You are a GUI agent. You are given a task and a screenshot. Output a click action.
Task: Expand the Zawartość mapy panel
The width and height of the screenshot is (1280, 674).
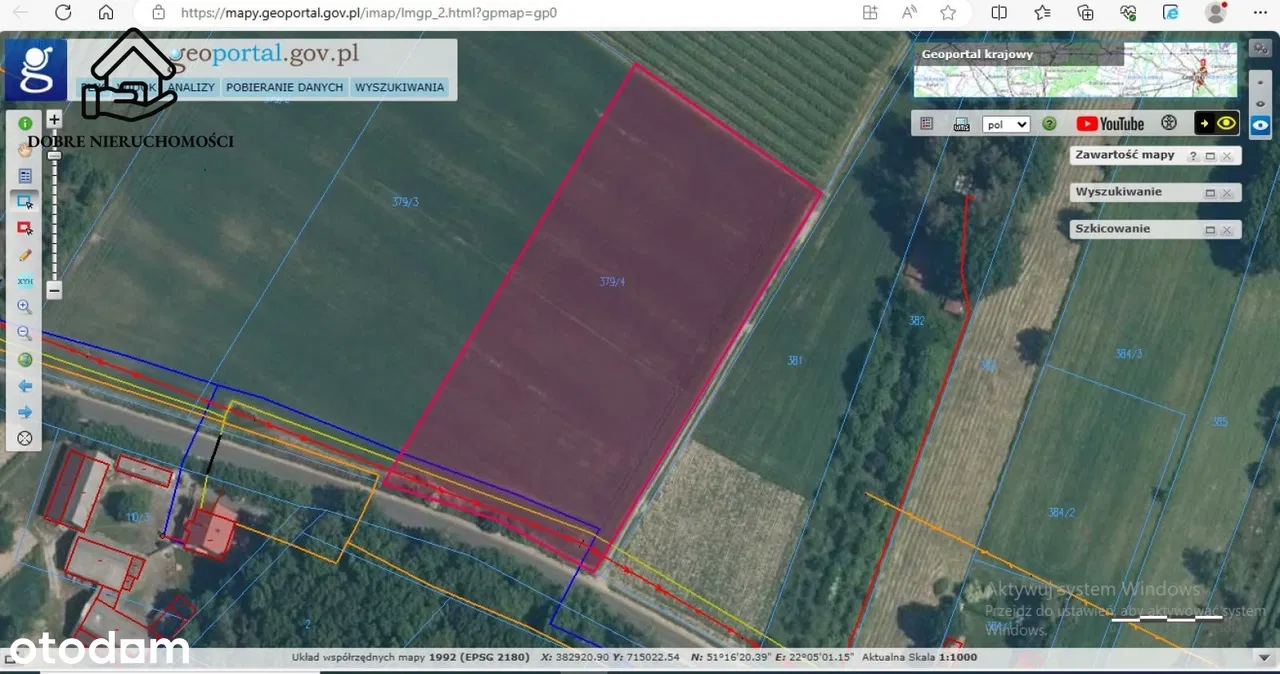(1210, 156)
